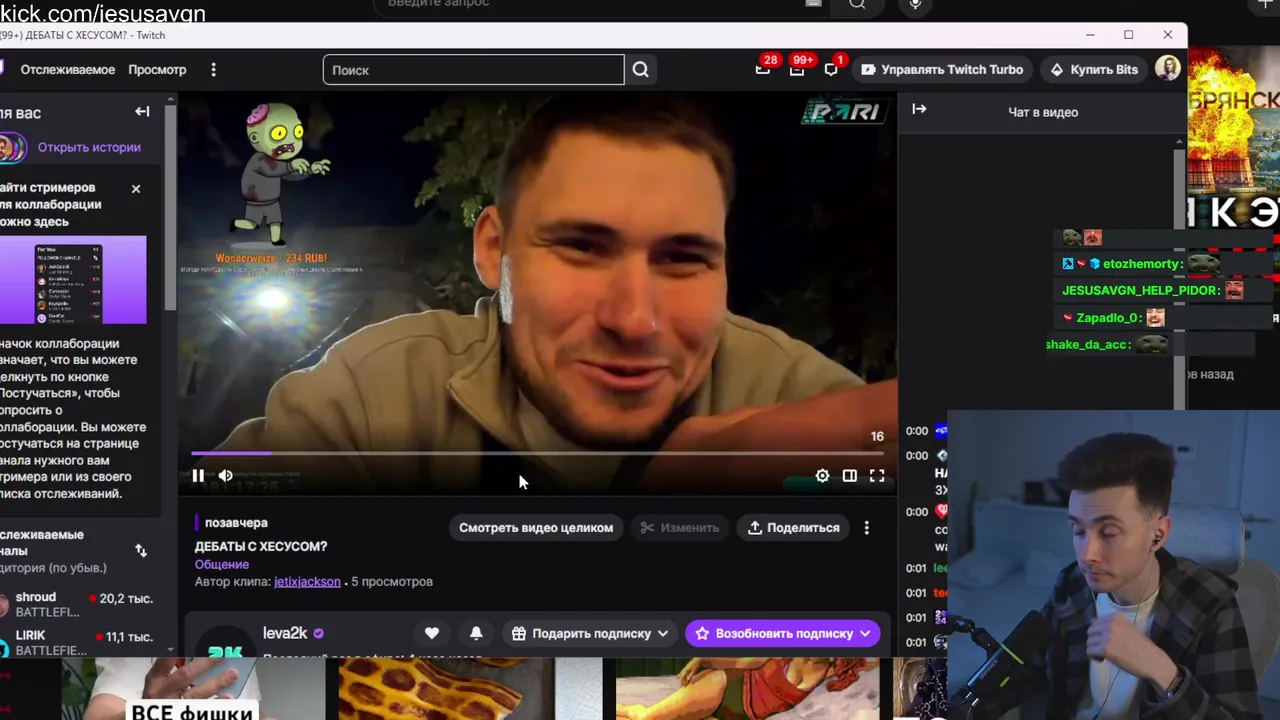Click etozhemorty username in overlay chat
The width and height of the screenshot is (1280, 720).
[x=1143, y=264]
